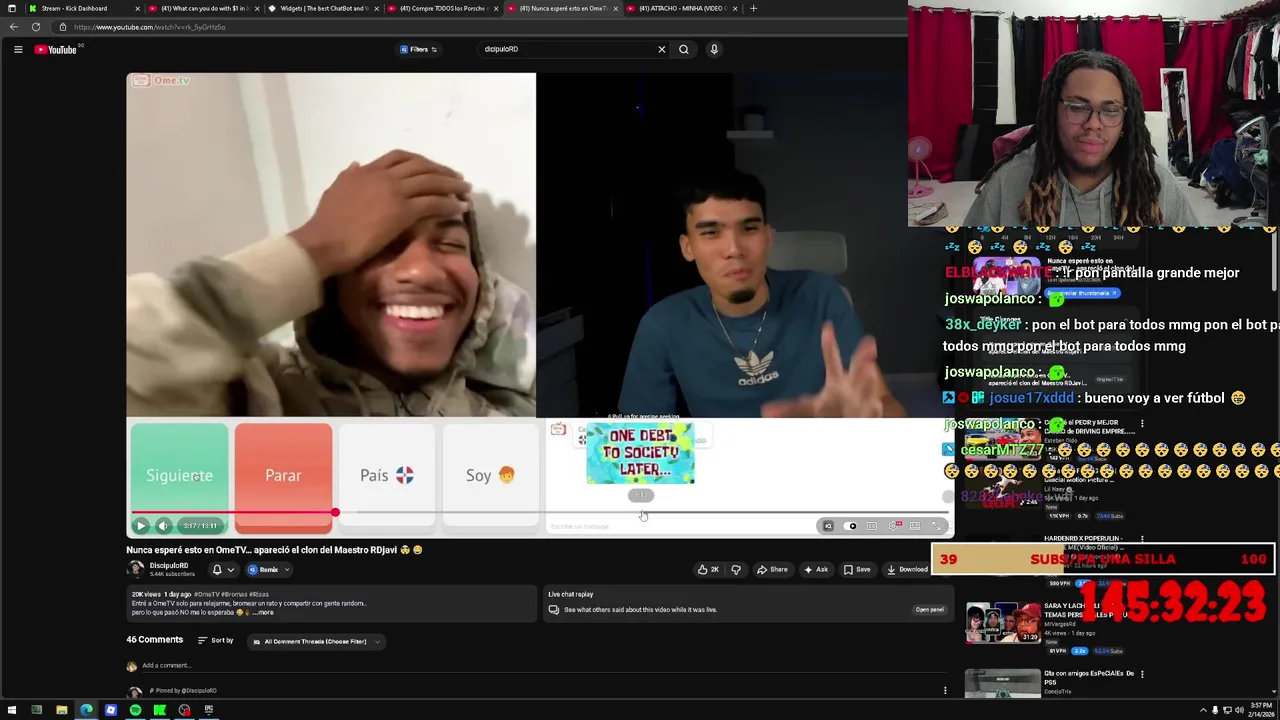This screenshot has width=1280, height=720.
Task: Open options for Qta con amigos video
Action: (1142, 674)
